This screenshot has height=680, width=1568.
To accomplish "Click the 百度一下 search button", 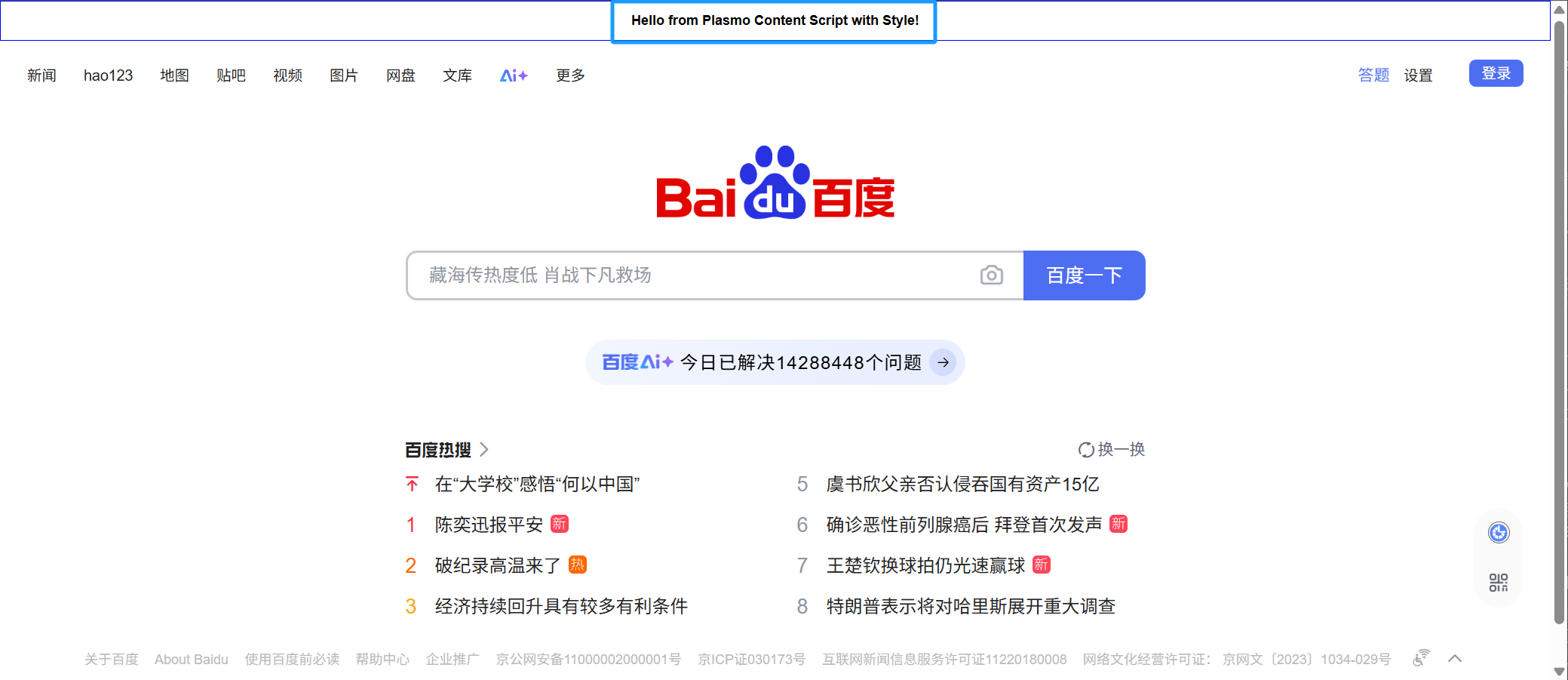I will [1084, 275].
